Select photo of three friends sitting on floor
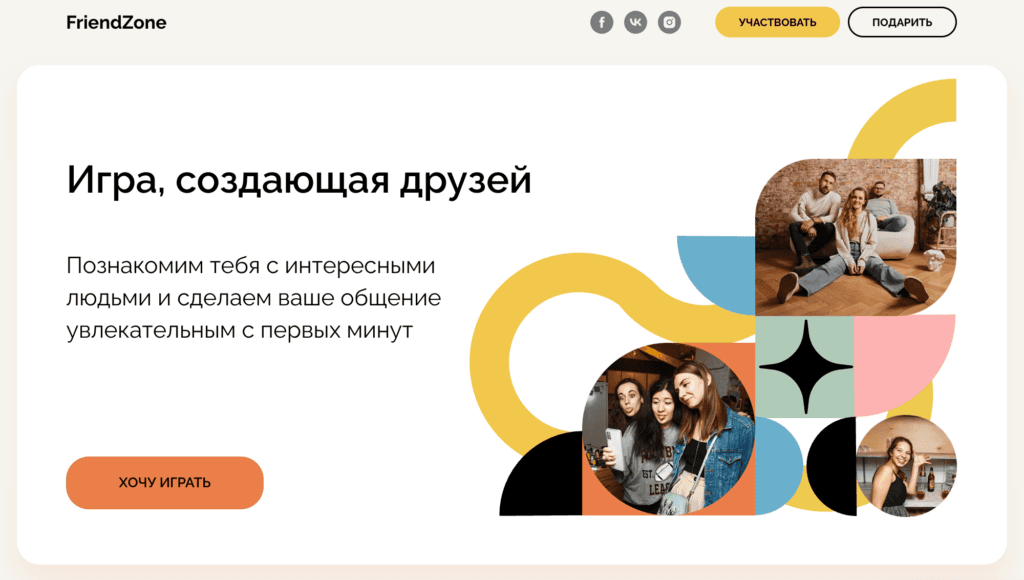The image size is (1024, 580). coord(855,237)
